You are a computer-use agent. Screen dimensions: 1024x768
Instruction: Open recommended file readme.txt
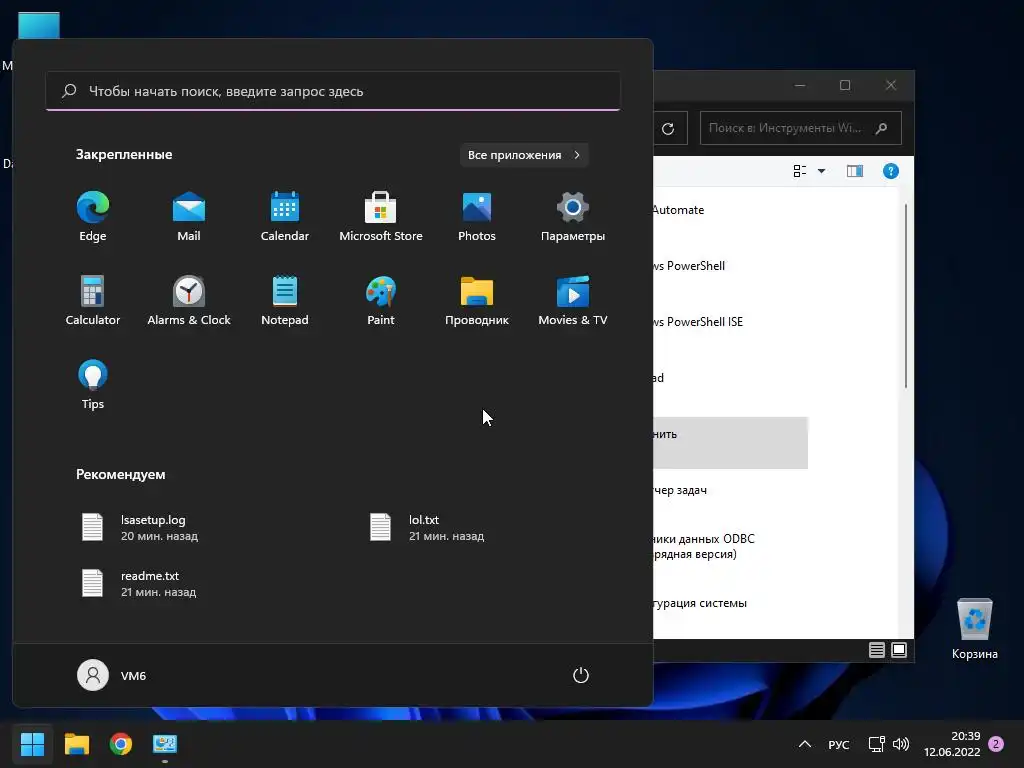point(139,583)
